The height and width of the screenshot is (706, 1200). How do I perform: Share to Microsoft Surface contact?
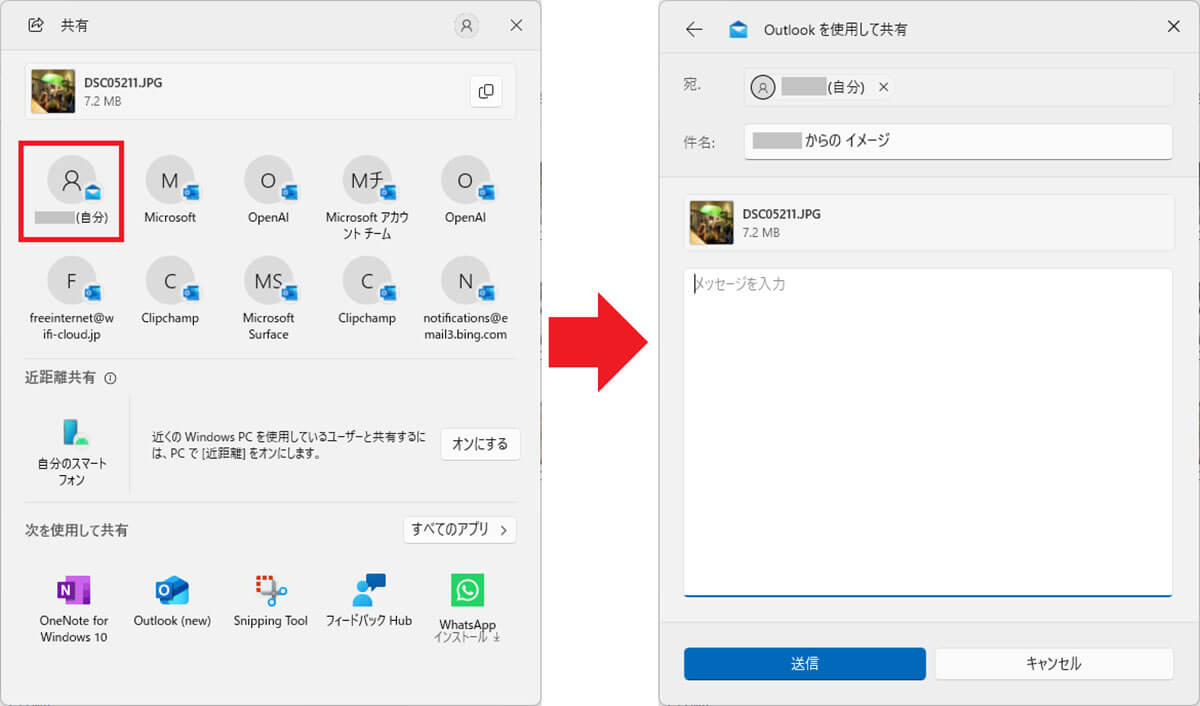pos(268,297)
